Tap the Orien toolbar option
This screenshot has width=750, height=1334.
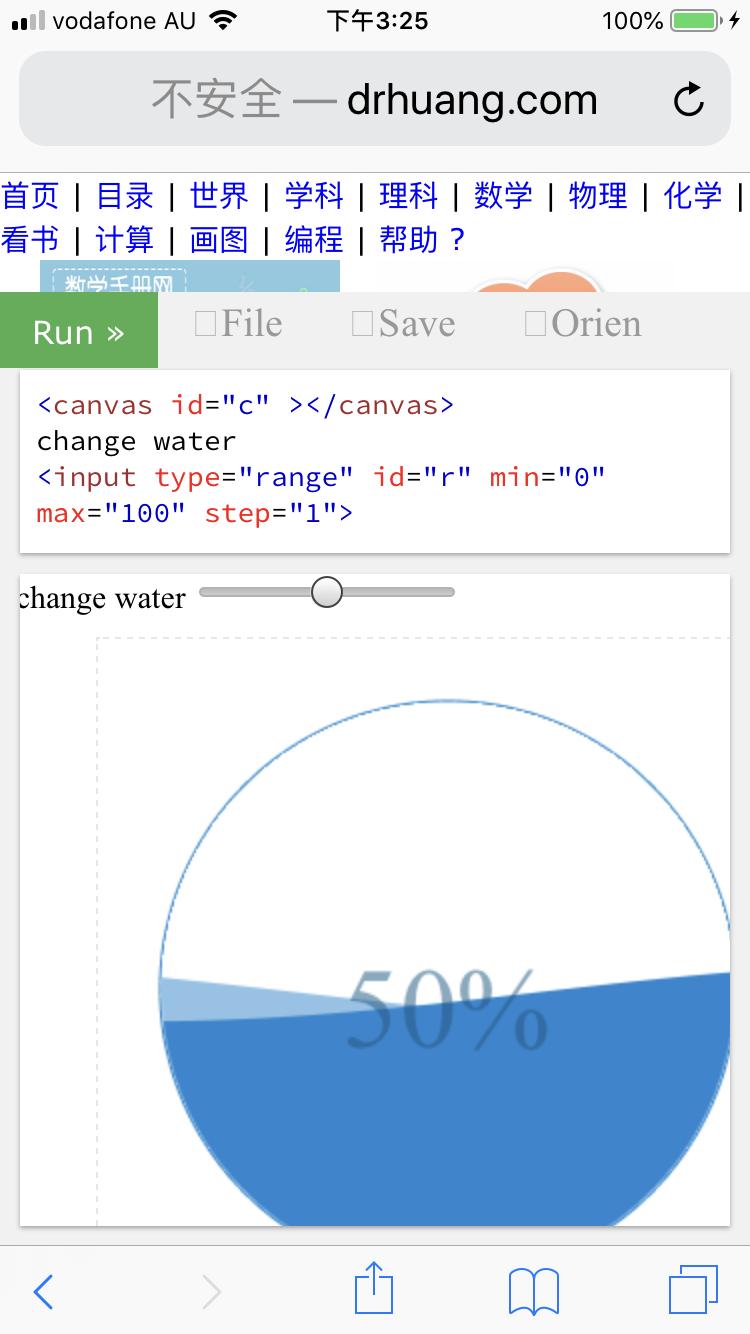coord(583,324)
